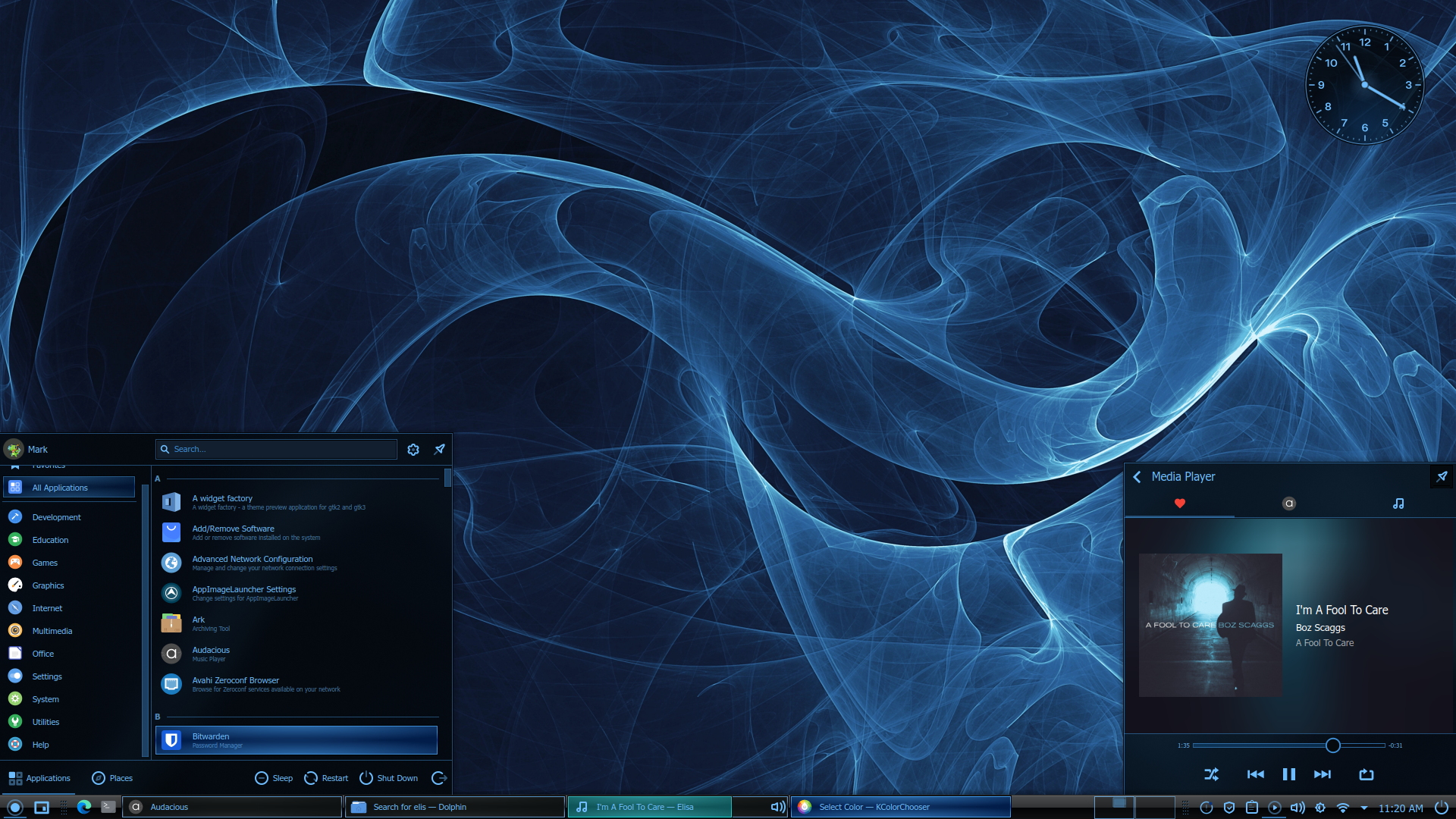Launch AppImageLauncher Settings
Screen dimensions: 1456x819
click(297, 593)
